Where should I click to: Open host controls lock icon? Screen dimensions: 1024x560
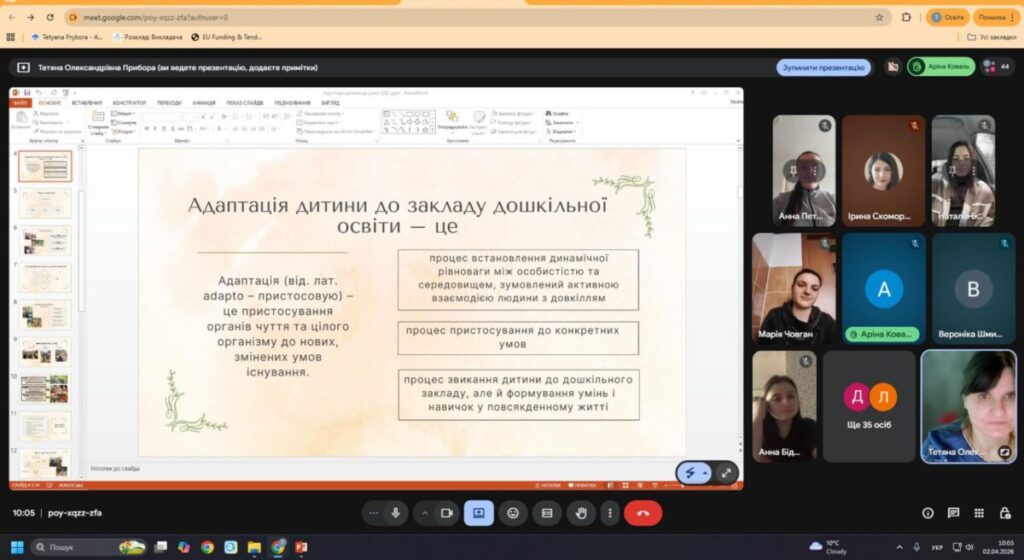1004,513
